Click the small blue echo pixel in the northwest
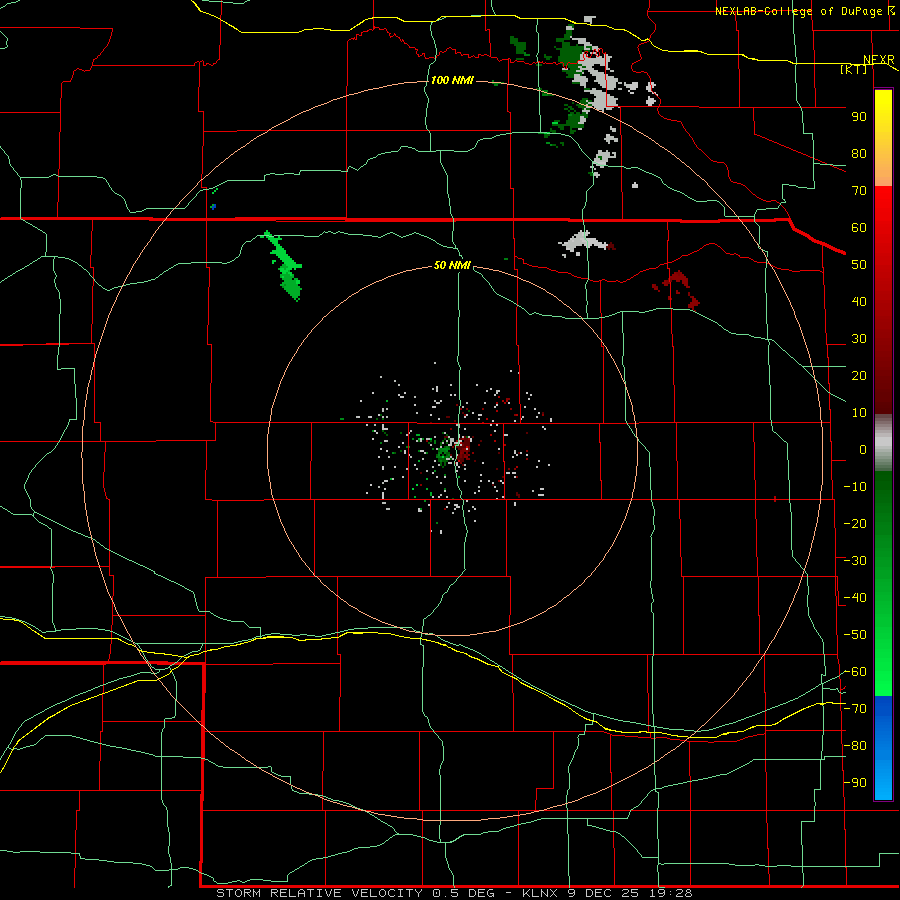Screen dimensions: 900x900 click(213, 207)
